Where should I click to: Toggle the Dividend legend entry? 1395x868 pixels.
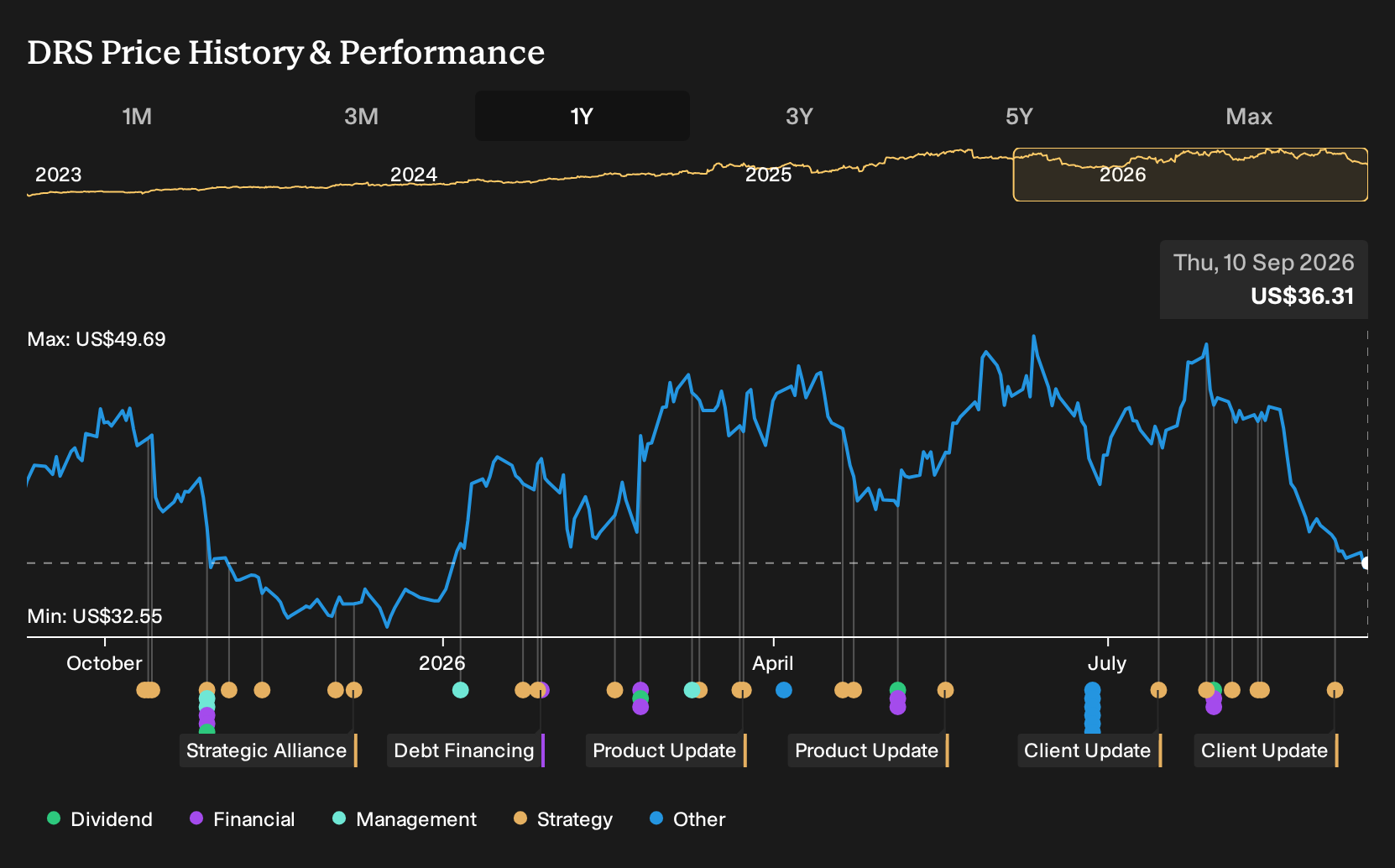[x=100, y=819]
